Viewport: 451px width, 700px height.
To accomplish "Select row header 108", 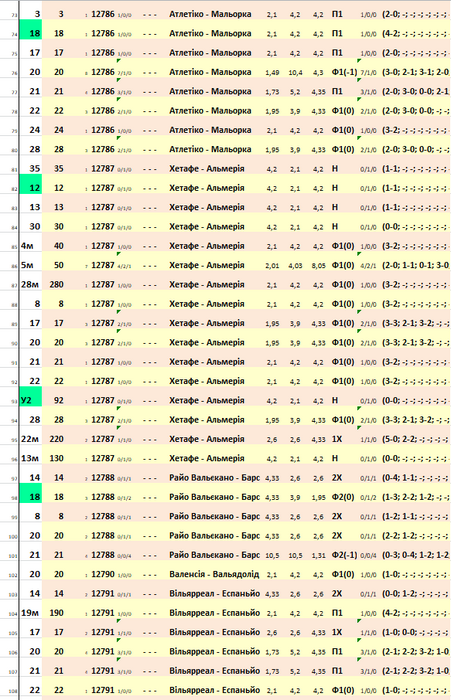I will tap(13, 691).
